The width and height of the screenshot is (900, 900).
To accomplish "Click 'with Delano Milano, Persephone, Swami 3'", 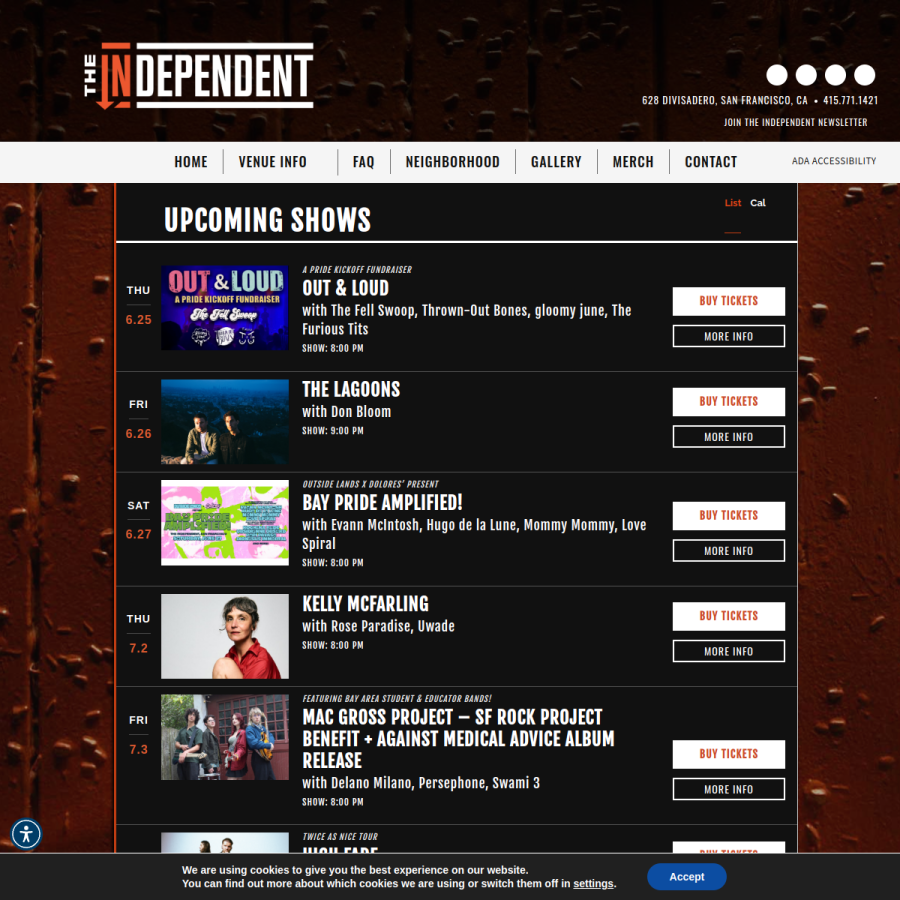I will [x=421, y=783].
